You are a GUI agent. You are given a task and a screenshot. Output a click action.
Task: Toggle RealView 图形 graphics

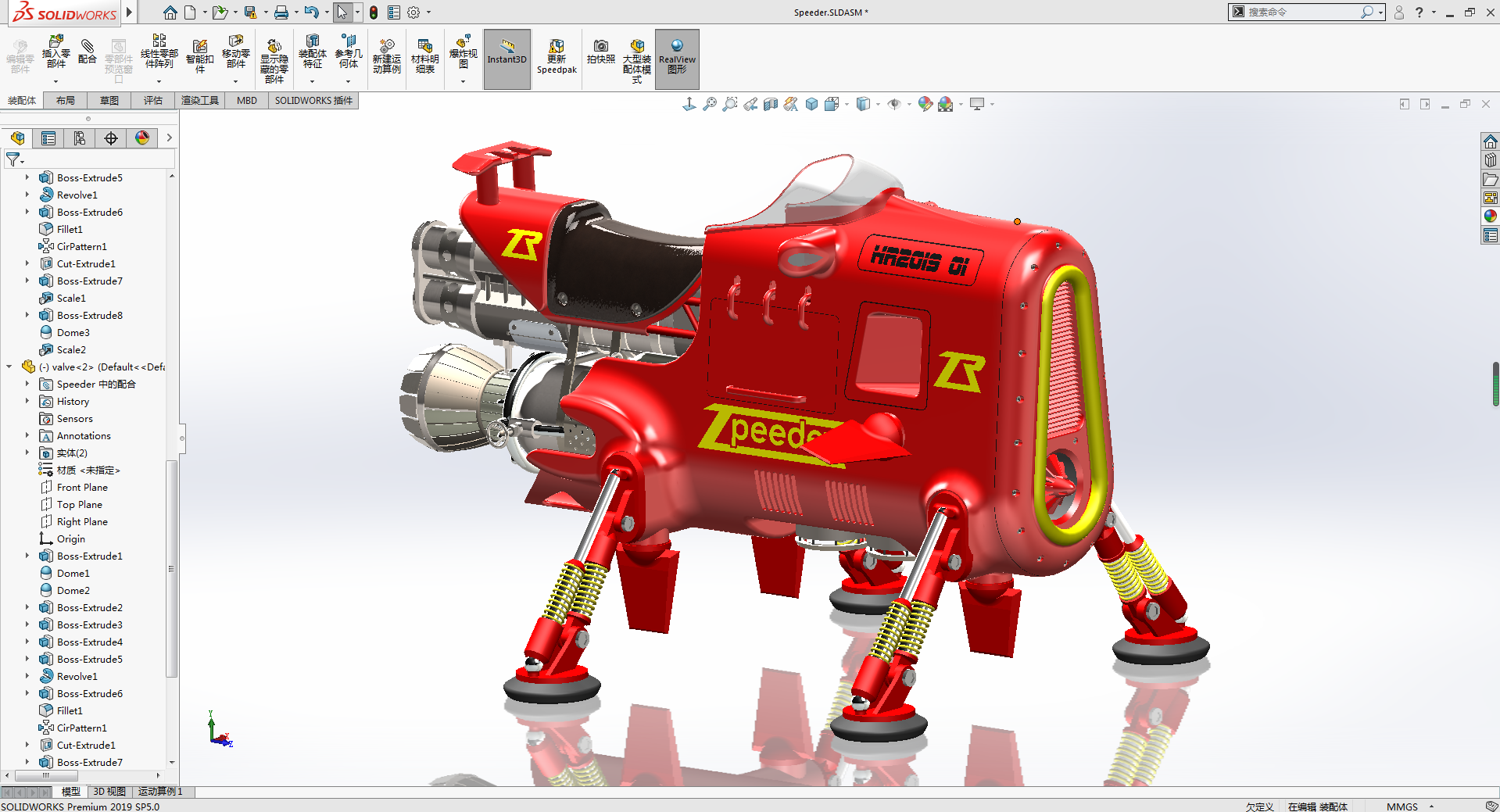pos(677,59)
